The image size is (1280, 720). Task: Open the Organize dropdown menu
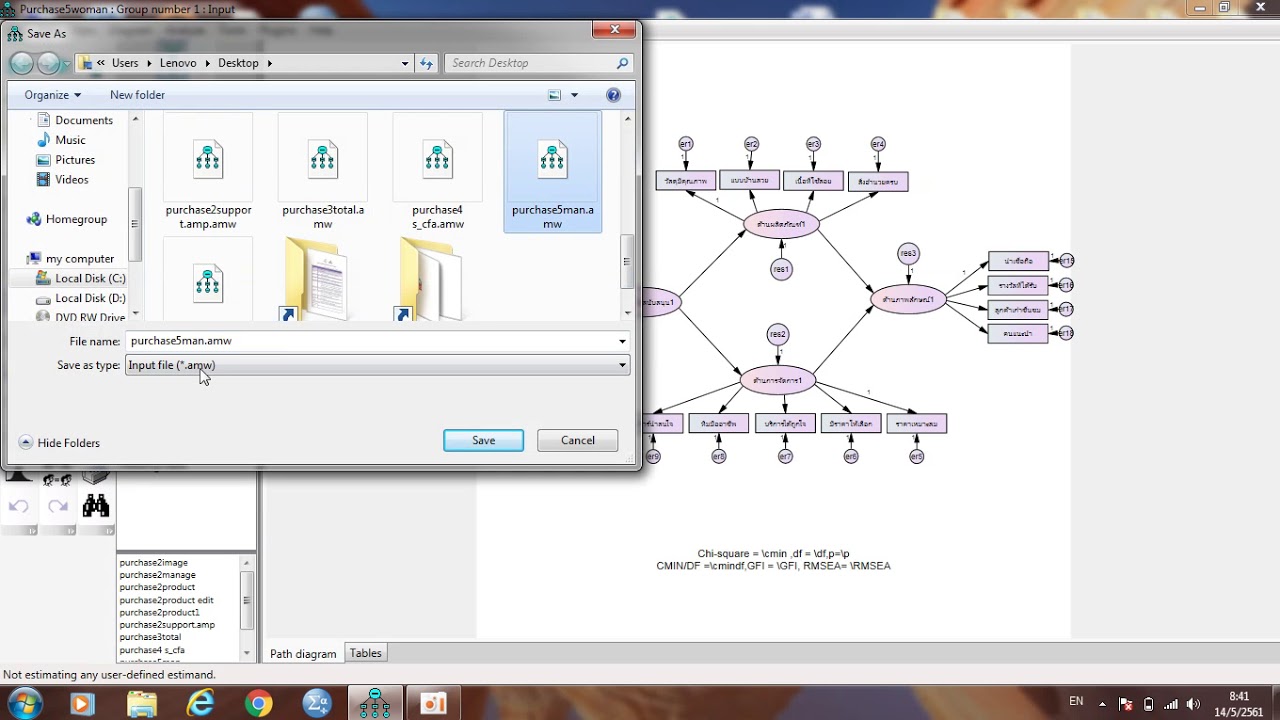click(x=52, y=95)
